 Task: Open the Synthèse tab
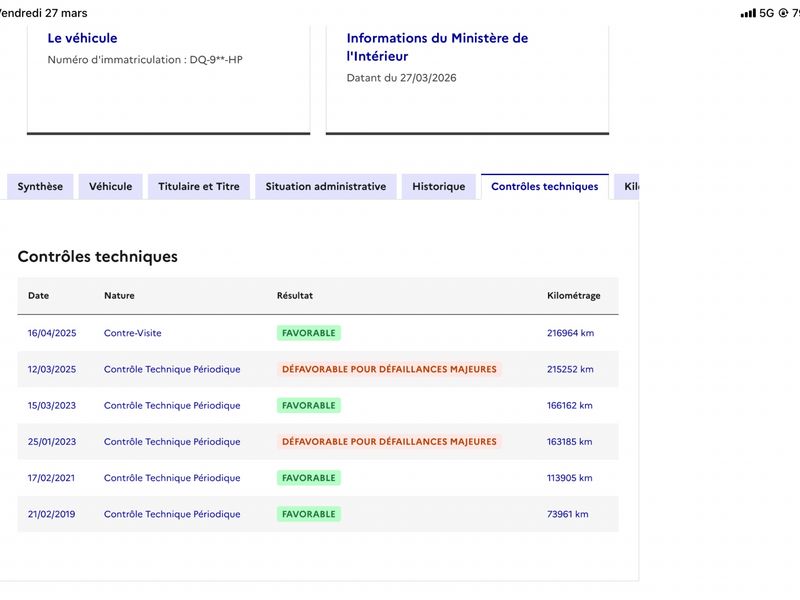point(40,187)
